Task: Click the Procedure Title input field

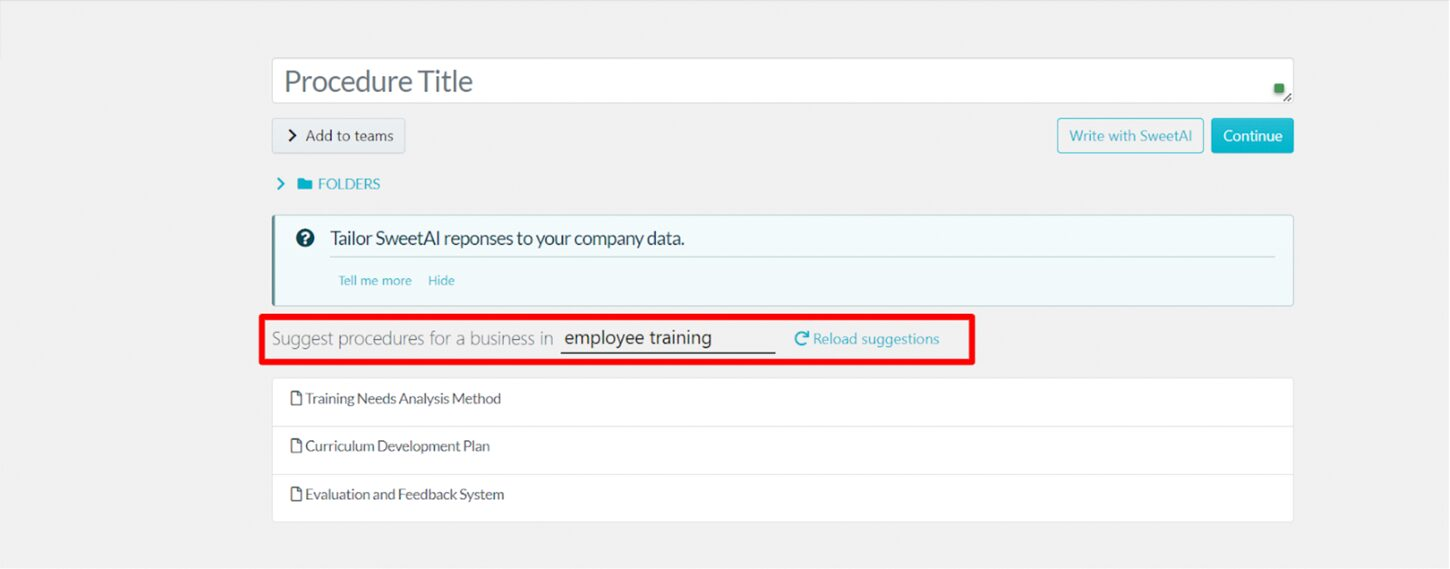Action: (x=782, y=81)
